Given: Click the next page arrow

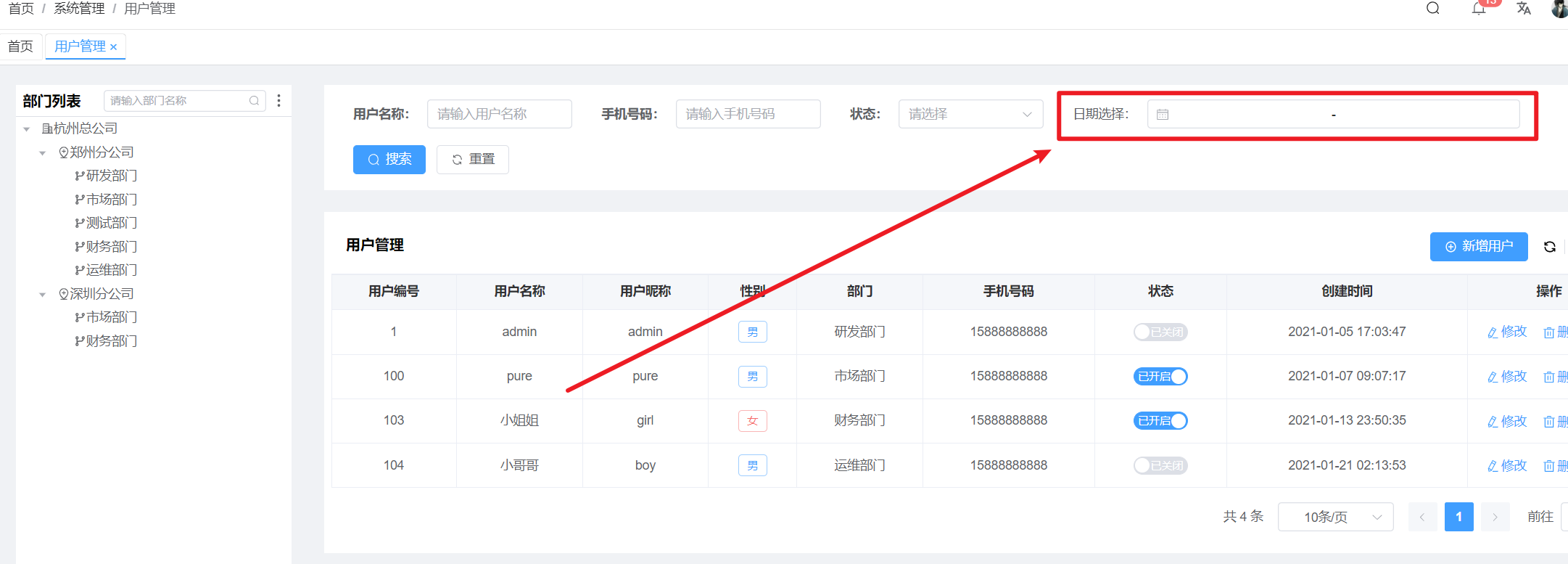Looking at the screenshot, I should point(1495,517).
